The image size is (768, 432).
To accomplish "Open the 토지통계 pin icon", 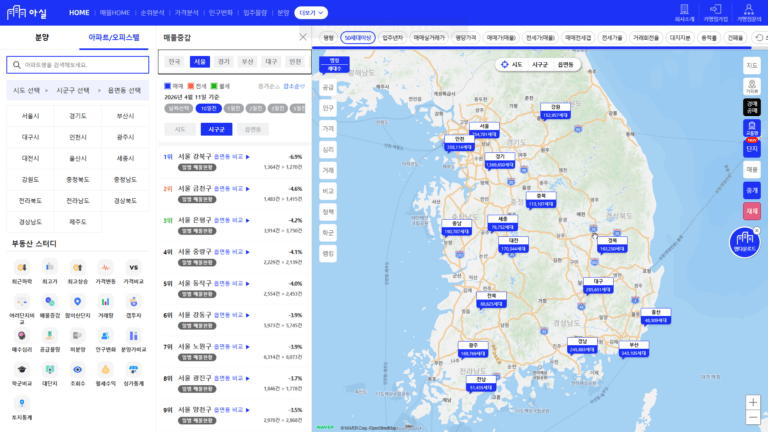I will coord(21,406).
